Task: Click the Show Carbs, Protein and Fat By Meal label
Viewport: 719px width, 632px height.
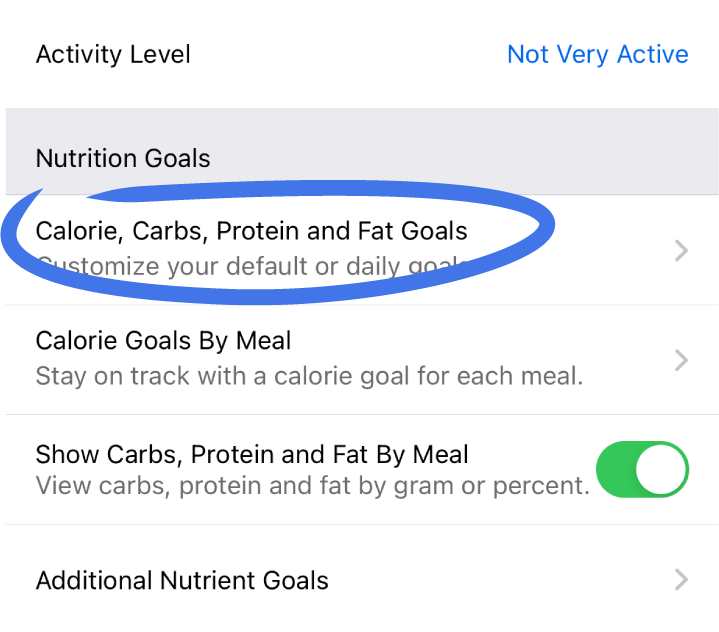Action: click(x=252, y=455)
